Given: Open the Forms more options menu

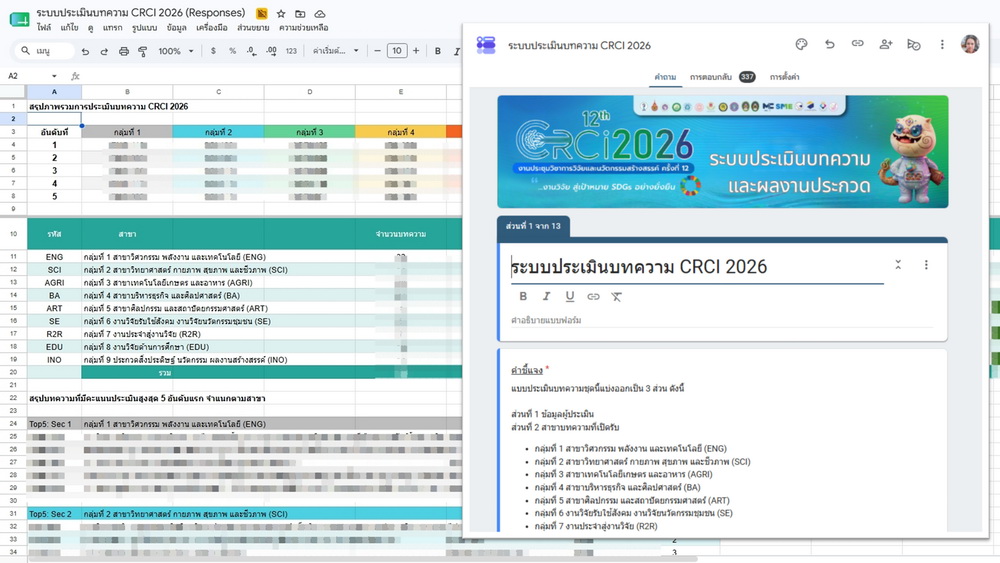Looking at the screenshot, I should click(942, 45).
